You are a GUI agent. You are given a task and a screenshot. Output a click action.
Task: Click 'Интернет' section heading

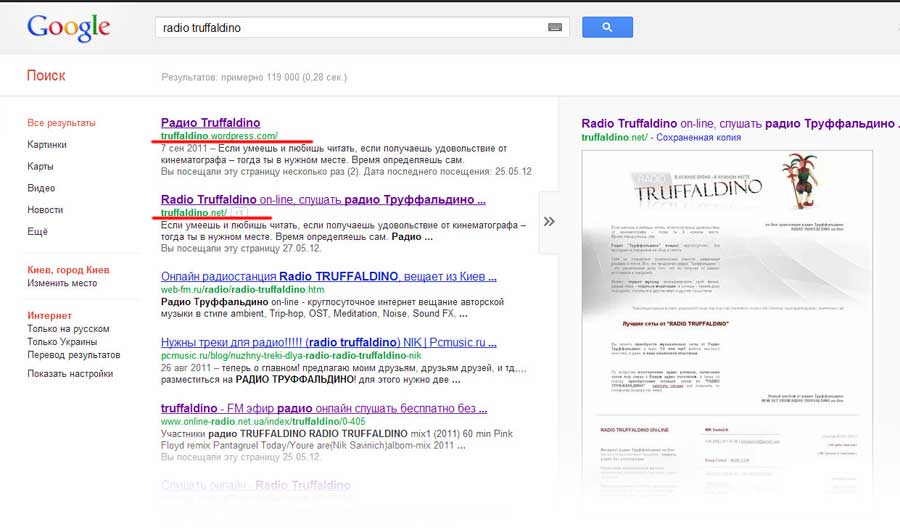(x=49, y=316)
